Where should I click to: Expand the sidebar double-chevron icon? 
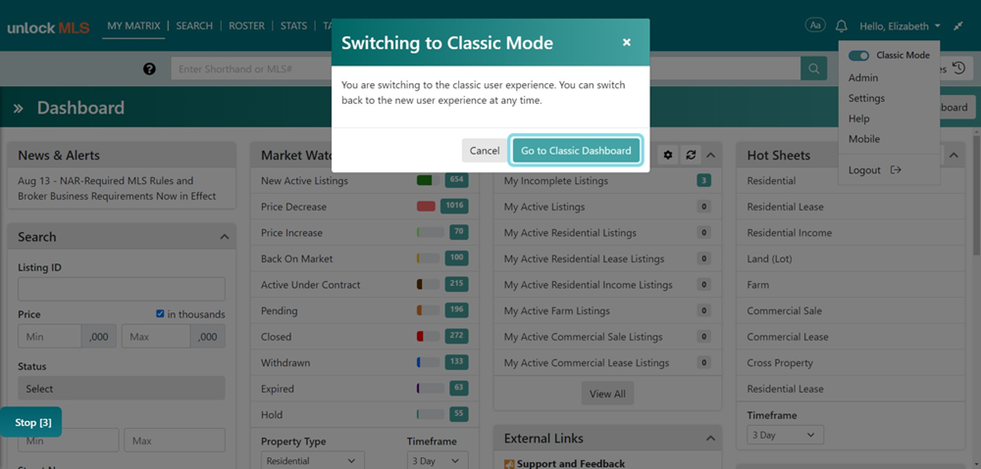coord(18,108)
